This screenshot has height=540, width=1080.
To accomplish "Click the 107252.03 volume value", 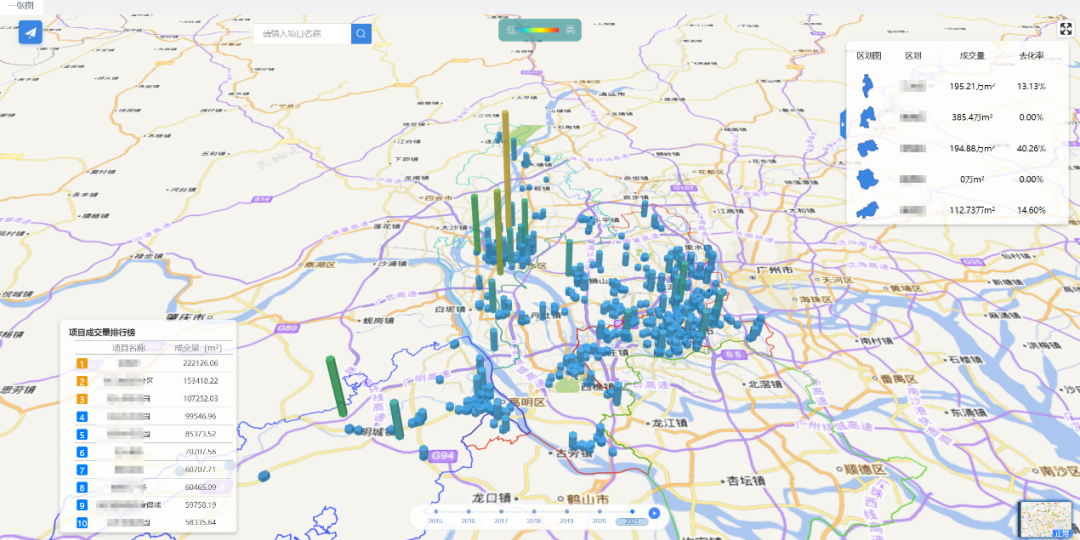I will [200, 399].
